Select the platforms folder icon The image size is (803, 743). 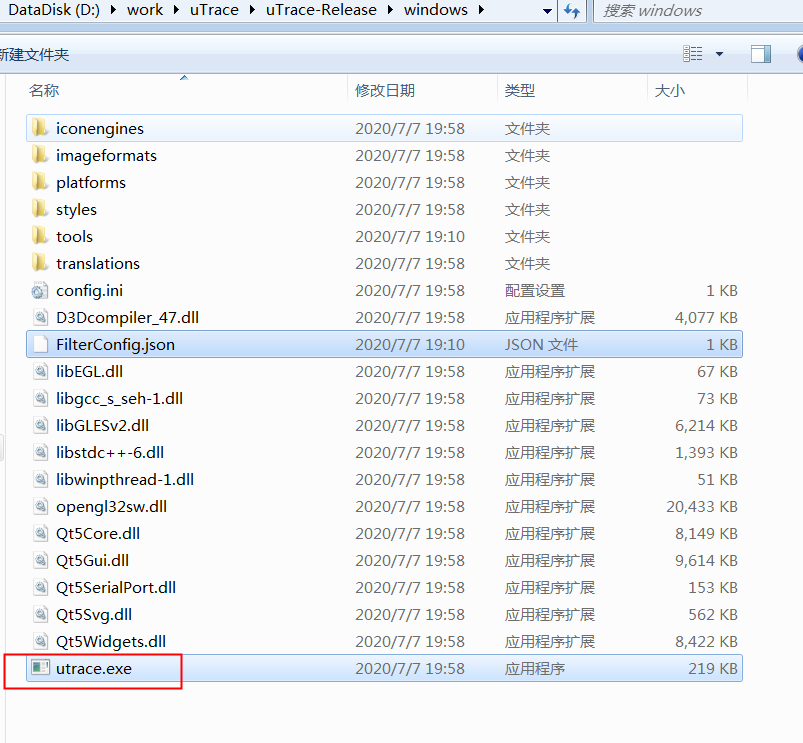[x=40, y=182]
